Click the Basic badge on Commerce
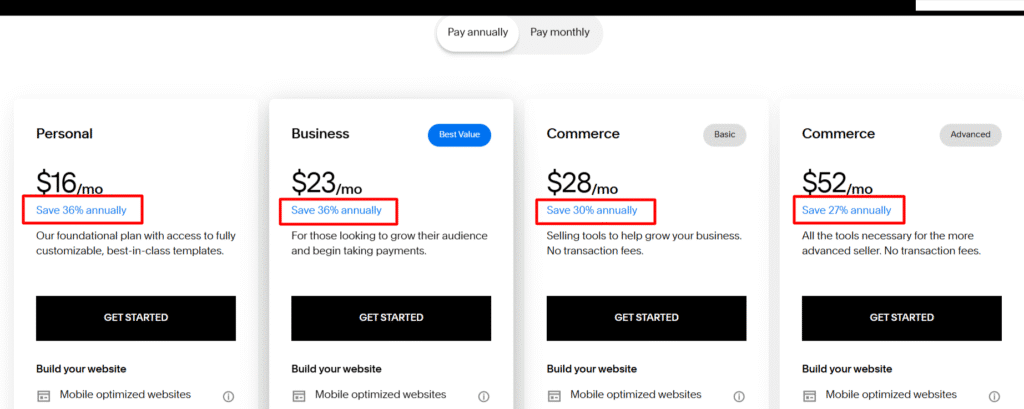This screenshot has height=409, width=1024. tap(724, 134)
